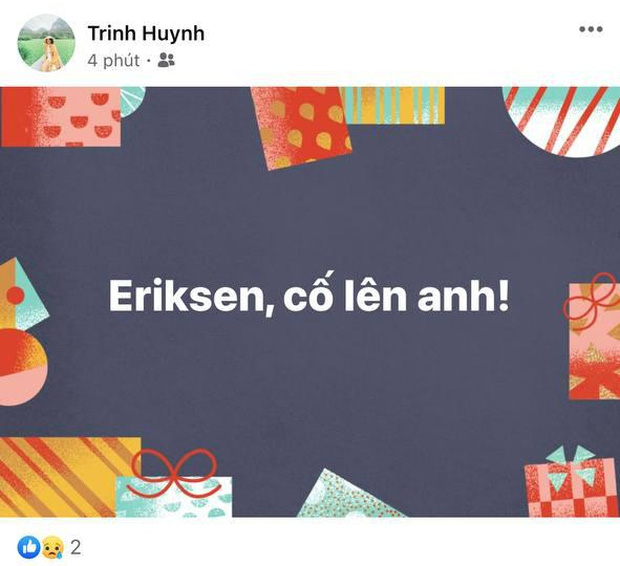Click the teal dotted triangle at the bottom
This screenshot has width=620, height=566.
point(348,494)
